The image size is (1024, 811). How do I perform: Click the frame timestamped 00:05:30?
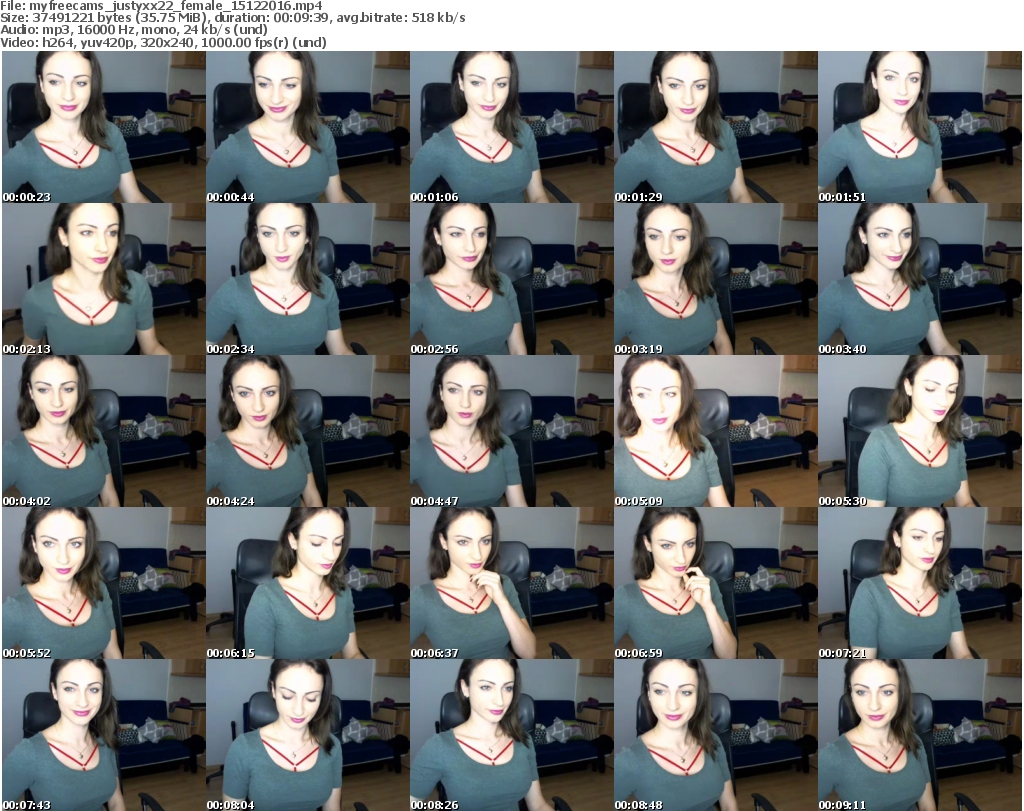tap(919, 431)
